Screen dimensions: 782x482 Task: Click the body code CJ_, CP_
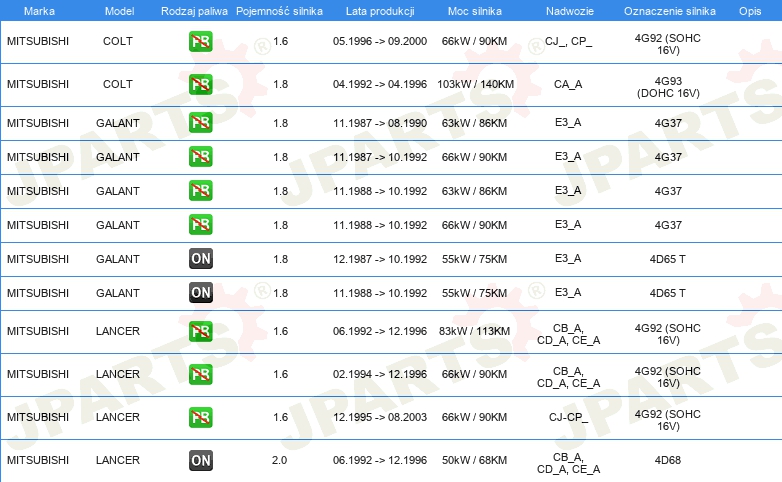pyautogui.click(x=569, y=41)
